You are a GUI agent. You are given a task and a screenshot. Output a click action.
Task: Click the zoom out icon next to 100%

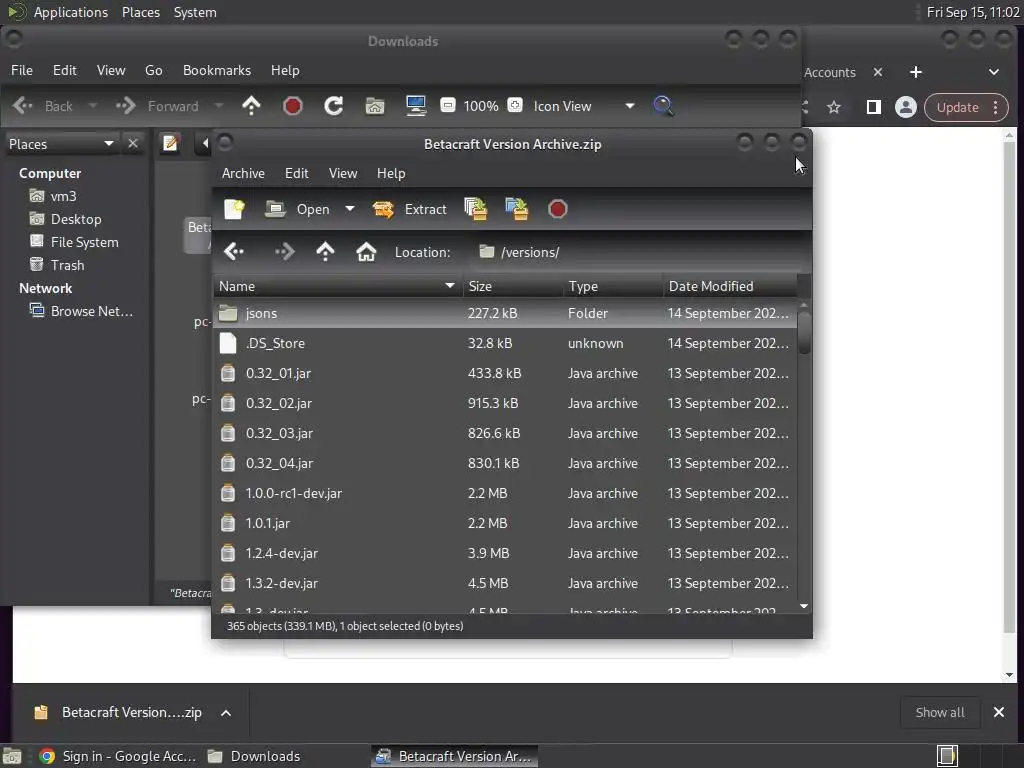pyautogui.click(x=448, y=105)
